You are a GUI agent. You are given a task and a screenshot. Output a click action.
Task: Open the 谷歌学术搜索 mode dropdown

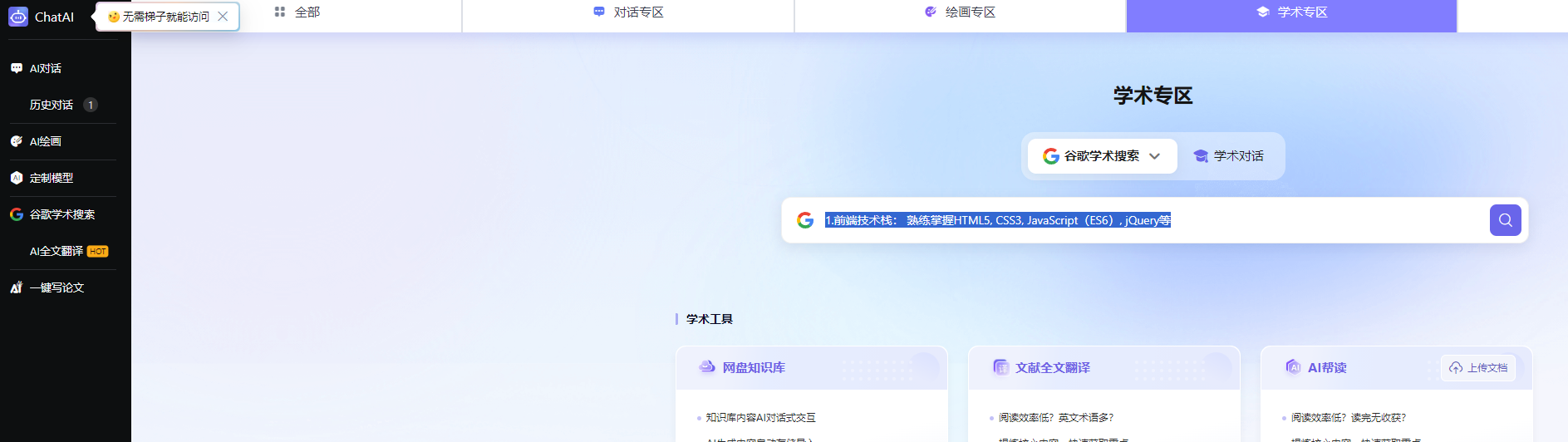1102,156
